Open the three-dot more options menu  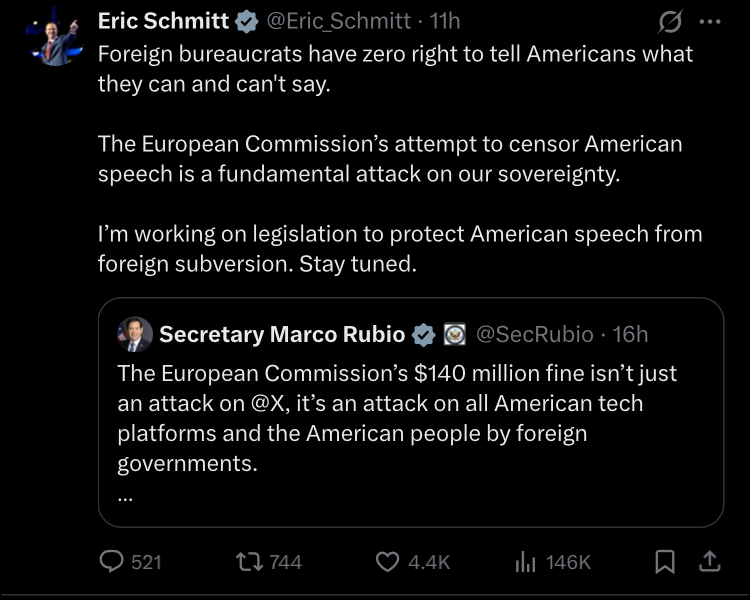[x=710, y=20]
